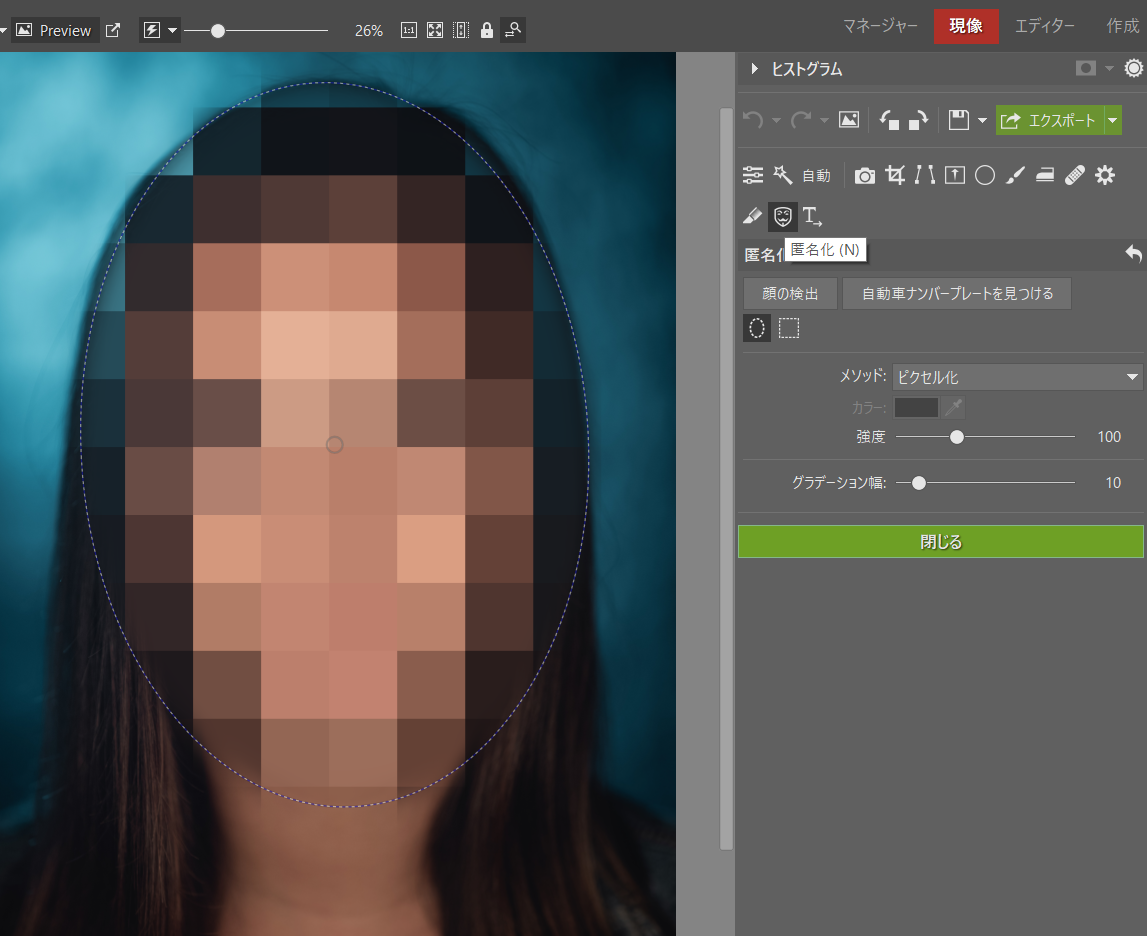This screenshot has height=936, width=1147.
Task: Click the magic wand auto-enhance icon
Action: (x=783, y=175)
